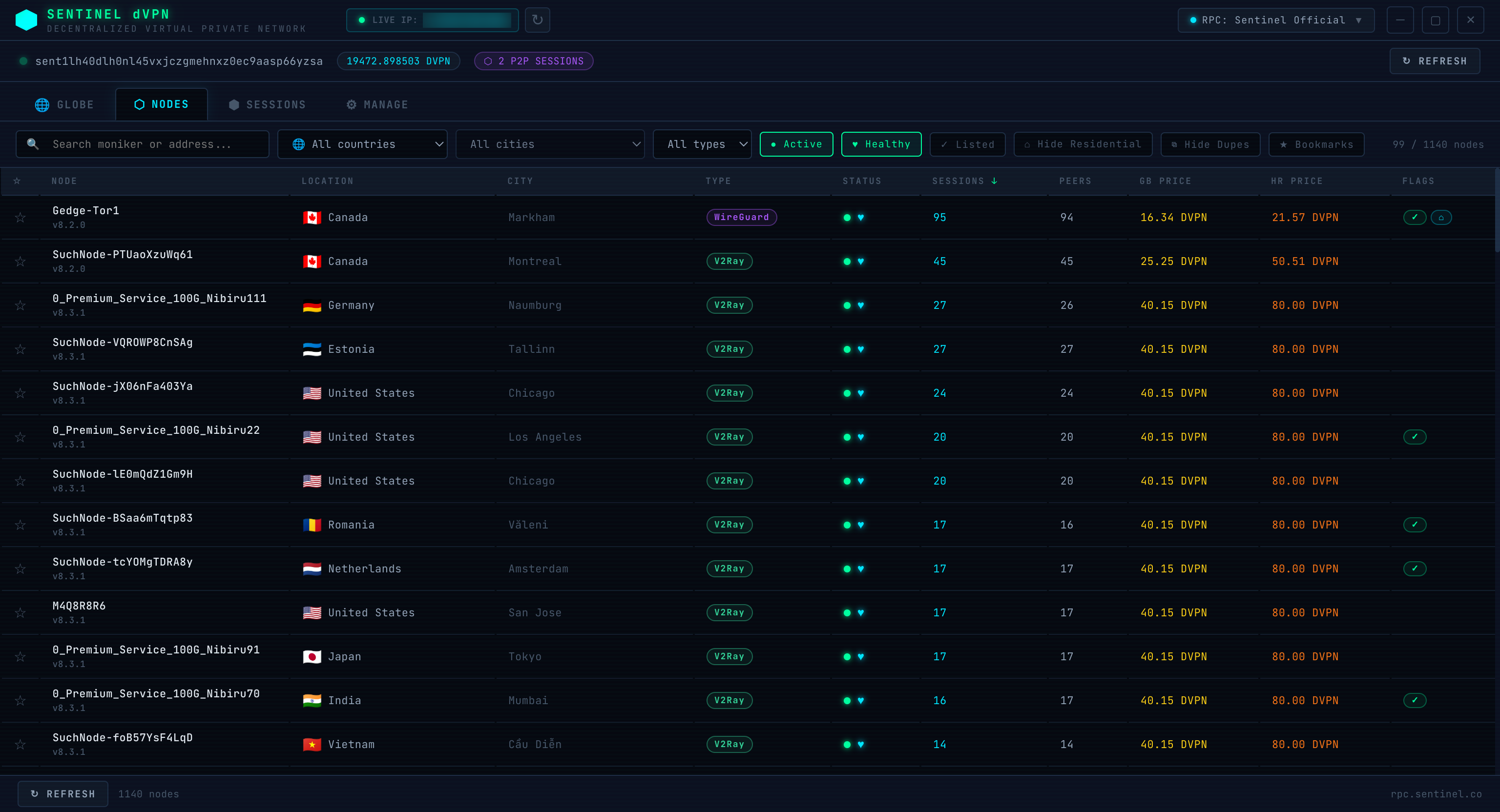
Task: Sort by Location column
Action: point(327,181)
